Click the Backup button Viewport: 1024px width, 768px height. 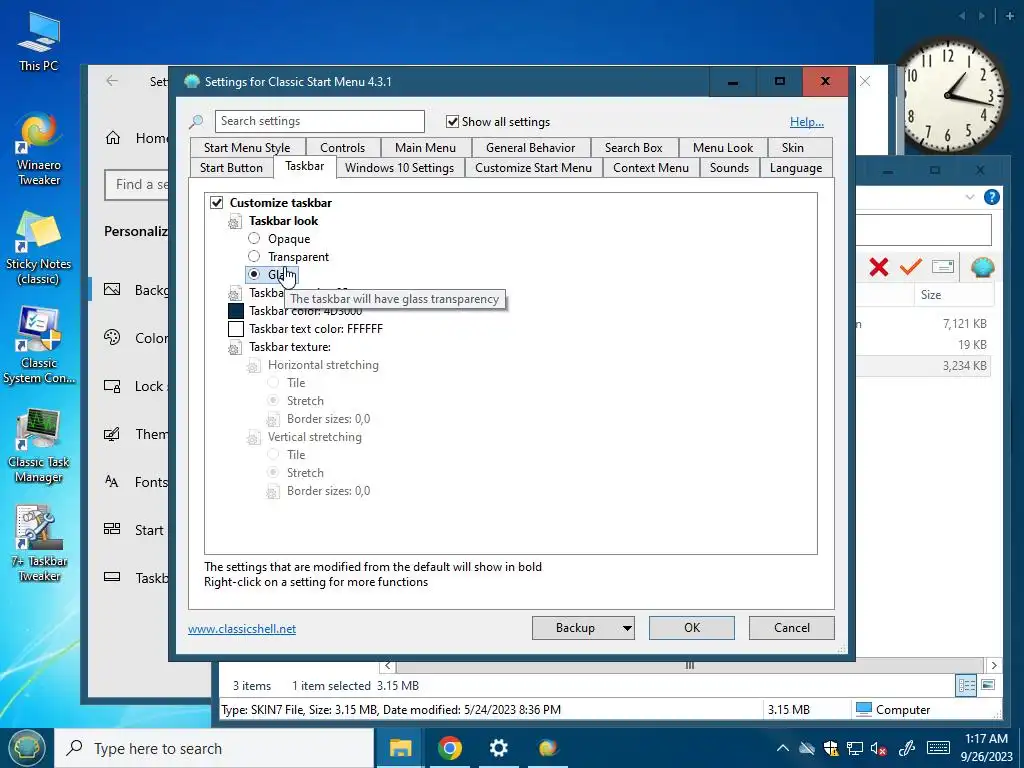coord(575,628)
